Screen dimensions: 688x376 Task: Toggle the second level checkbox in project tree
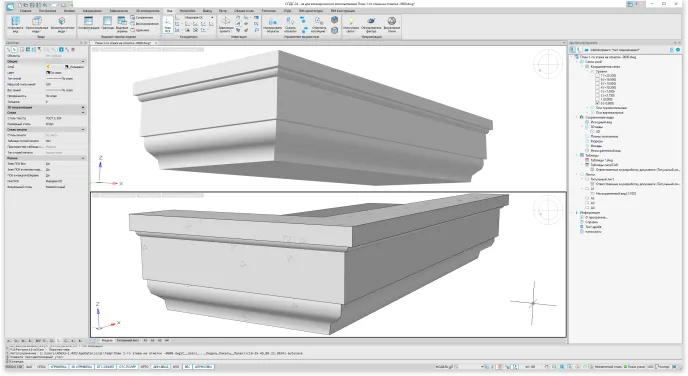(x=597, y=79)
